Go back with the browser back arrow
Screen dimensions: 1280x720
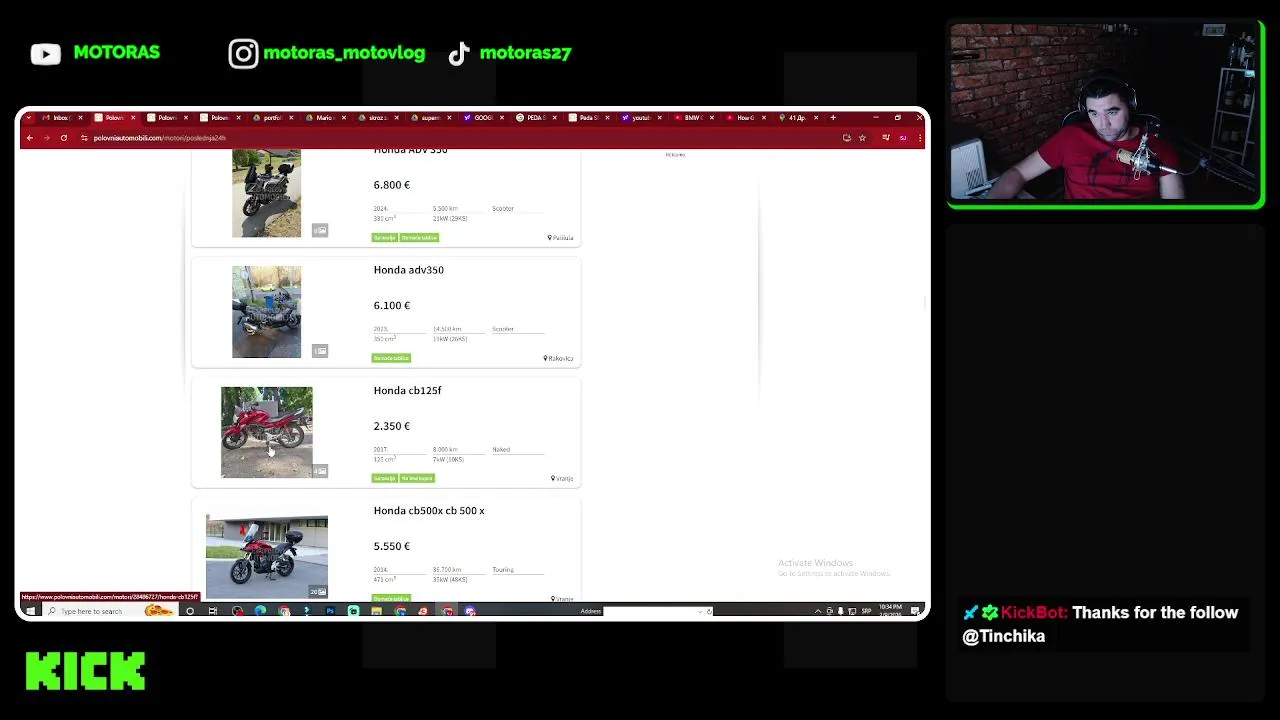pyautogui.click(x=30, y=138)
